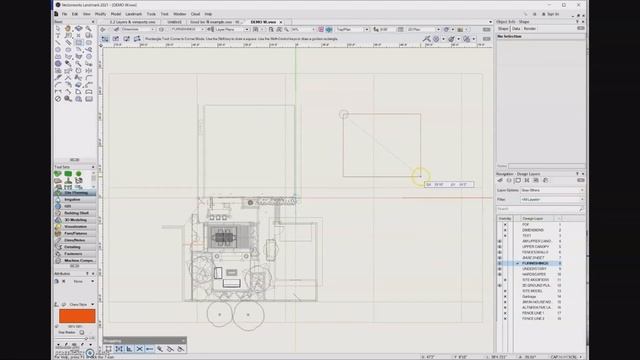Open the Filter dropdown in Navigation

(552, 200)
